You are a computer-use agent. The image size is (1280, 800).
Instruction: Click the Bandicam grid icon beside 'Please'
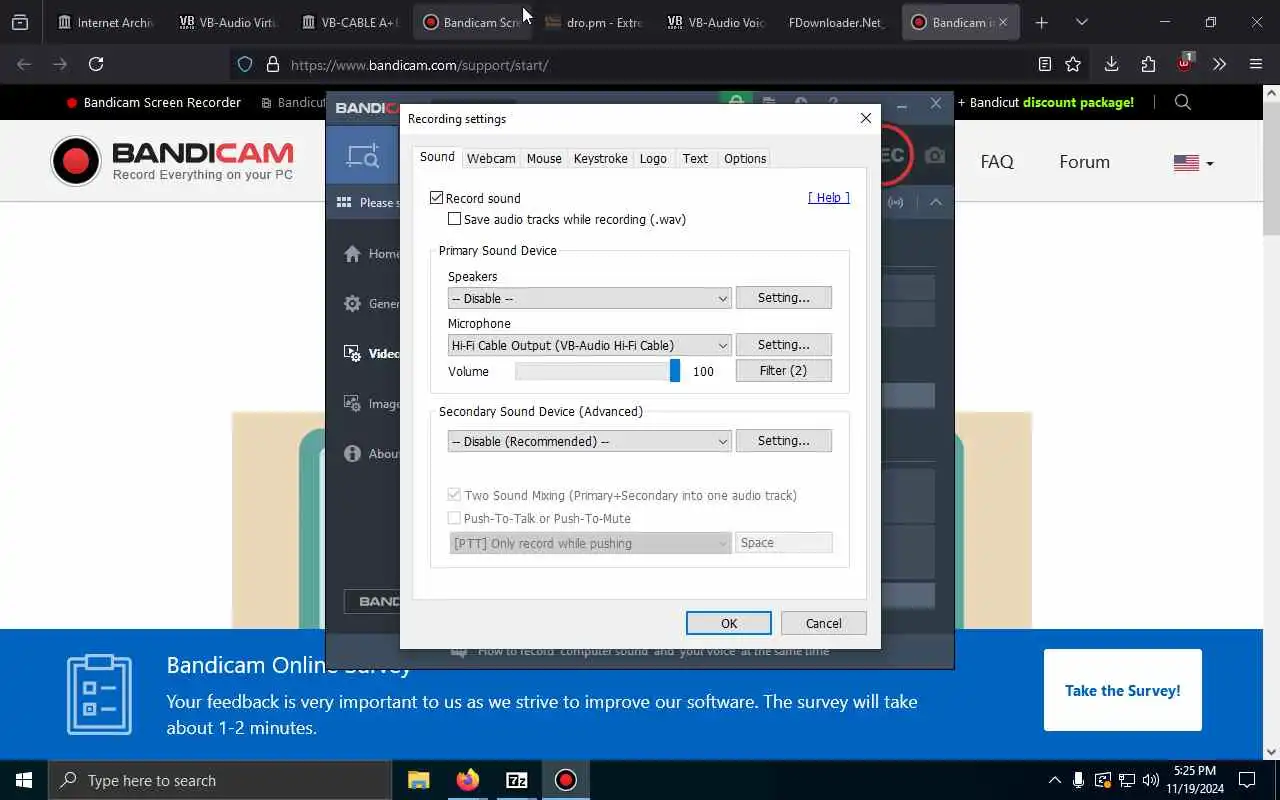pos(344,202)
